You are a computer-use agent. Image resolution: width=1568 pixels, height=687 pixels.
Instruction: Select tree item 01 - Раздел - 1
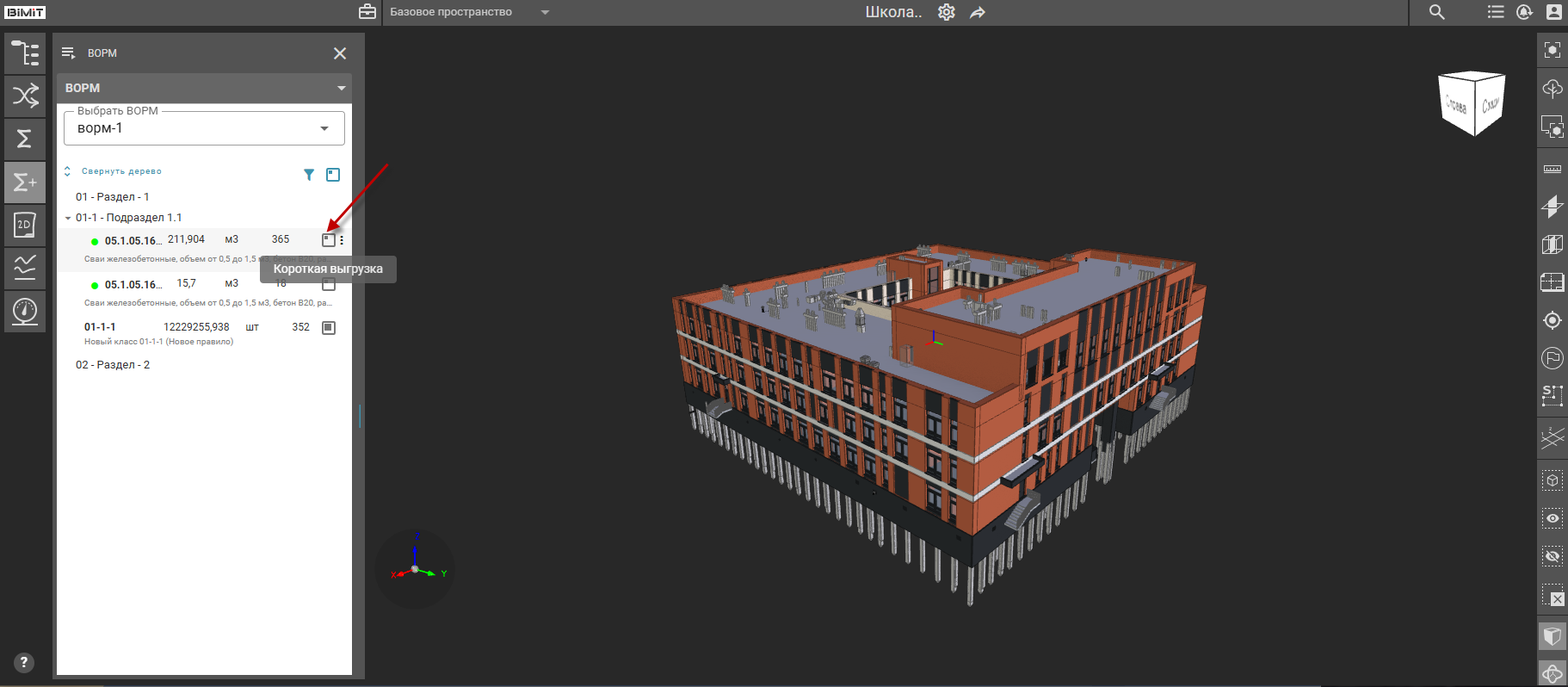point(113,197)
